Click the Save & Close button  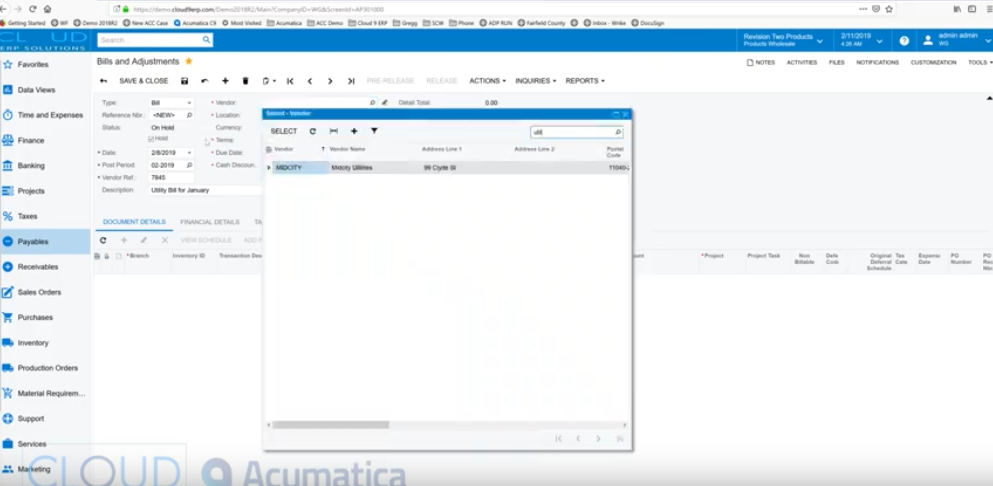tap(144, 81)
